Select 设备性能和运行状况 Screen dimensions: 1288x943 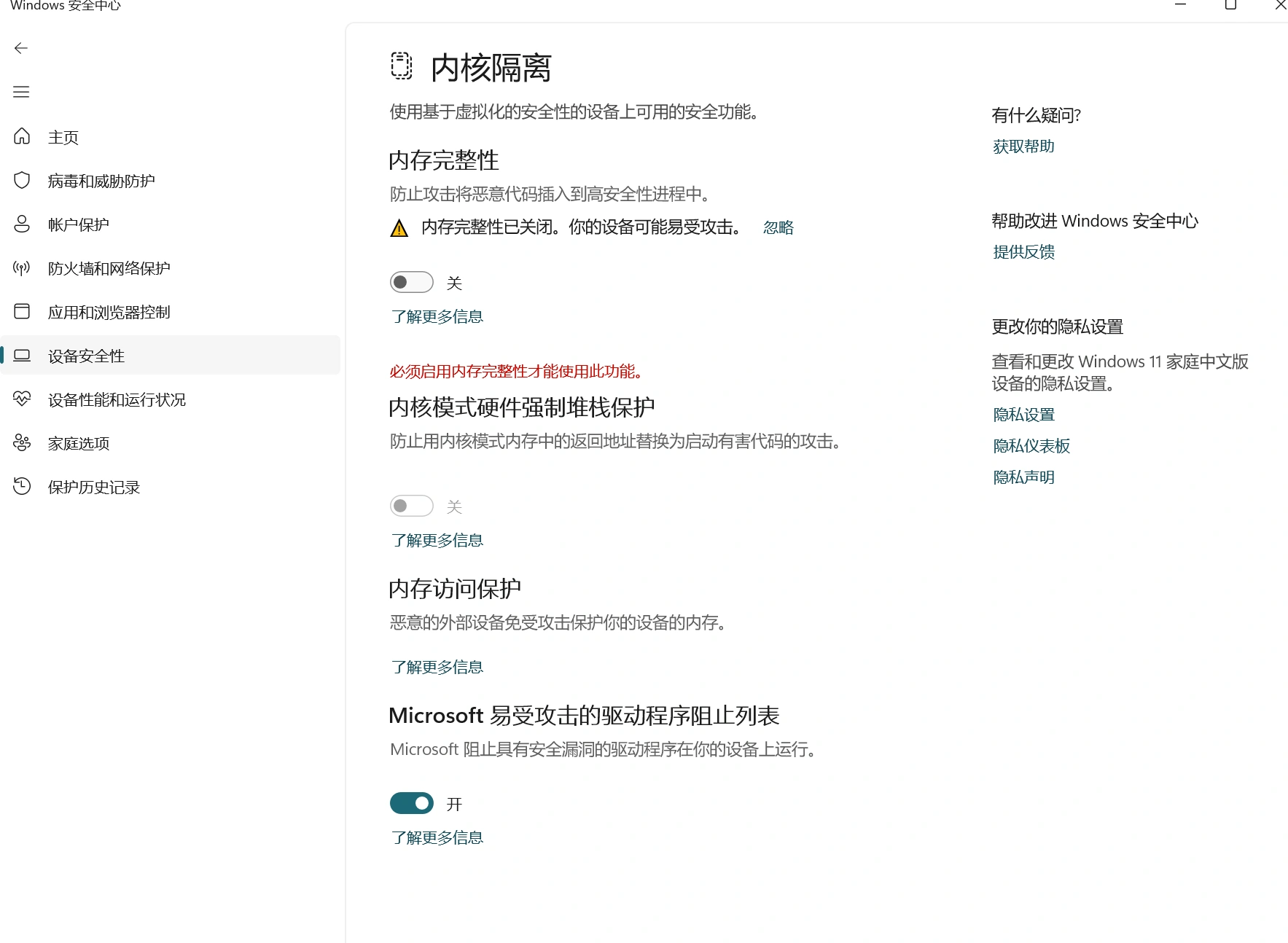click(116, 399)
